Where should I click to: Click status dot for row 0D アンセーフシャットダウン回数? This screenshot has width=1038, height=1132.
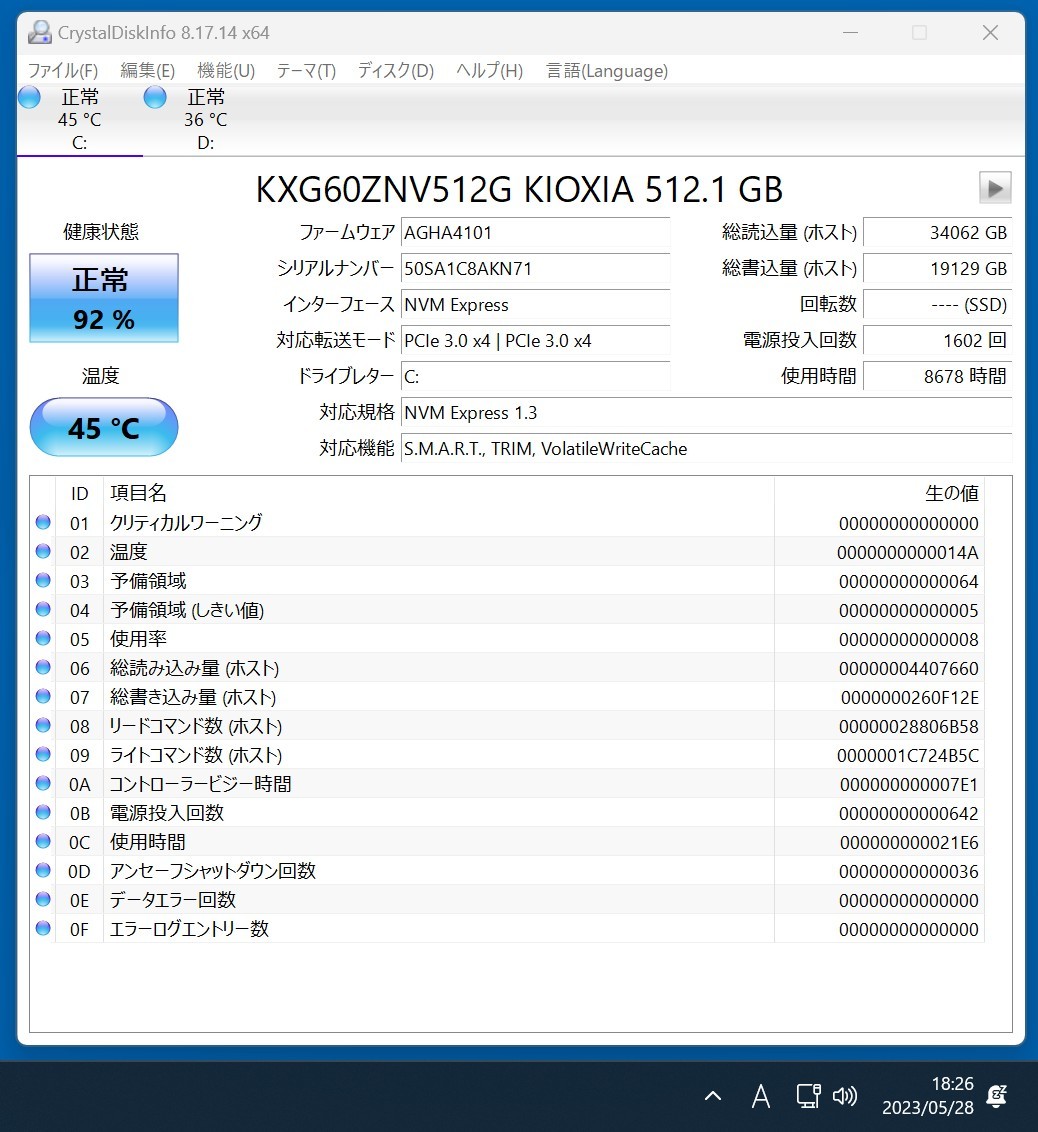coord(43,870)
